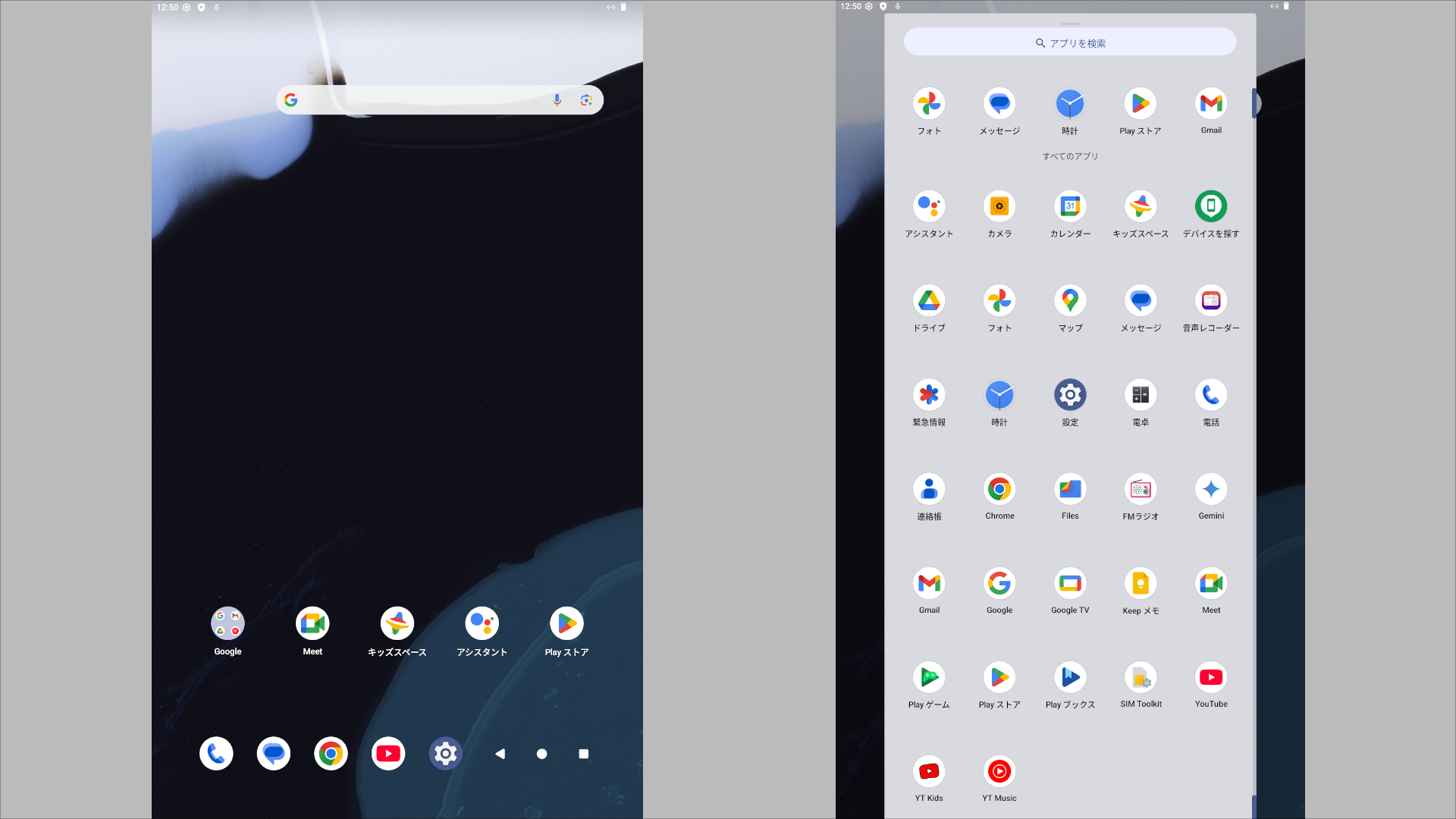Screen dimensions: 1456x819
Task: Tap the Home navigation circle button
Action: point(541,754)
